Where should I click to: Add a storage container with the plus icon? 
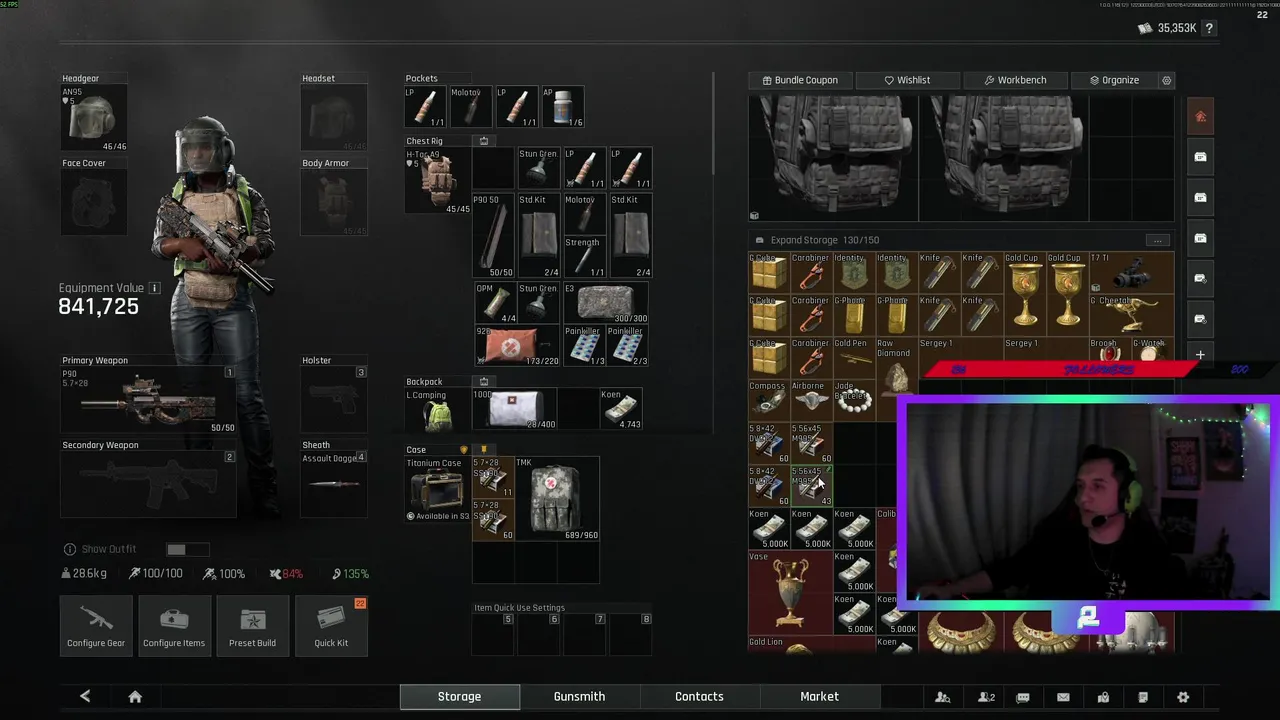coord(1201,355)
